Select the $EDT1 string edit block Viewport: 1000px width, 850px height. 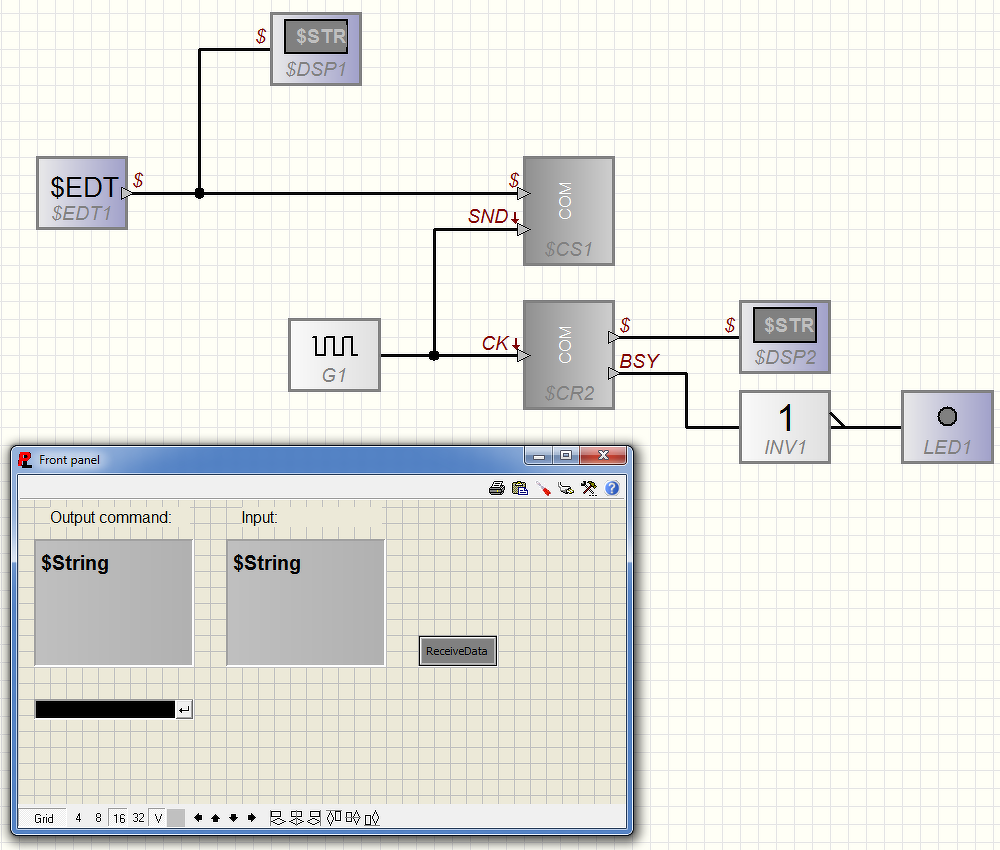coord(82,193)
